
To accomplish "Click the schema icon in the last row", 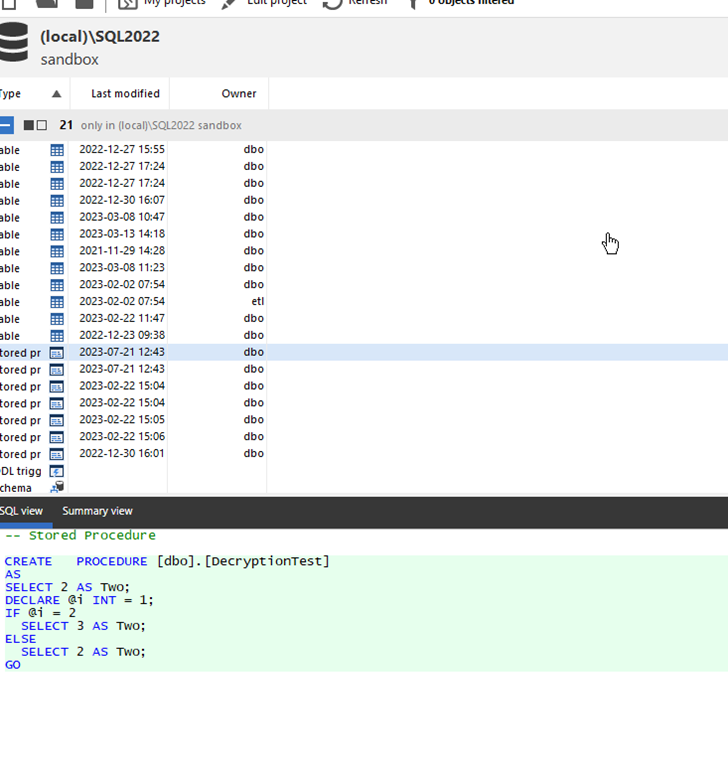I will (x=57, y=488).
